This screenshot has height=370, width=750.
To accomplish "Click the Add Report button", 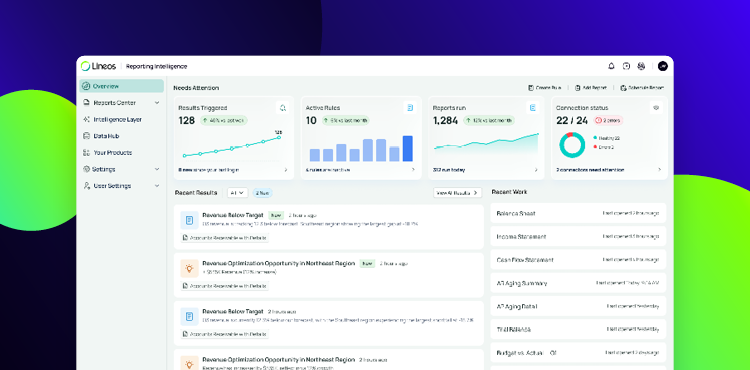I will pyautogui.click(x=591, y=88).
